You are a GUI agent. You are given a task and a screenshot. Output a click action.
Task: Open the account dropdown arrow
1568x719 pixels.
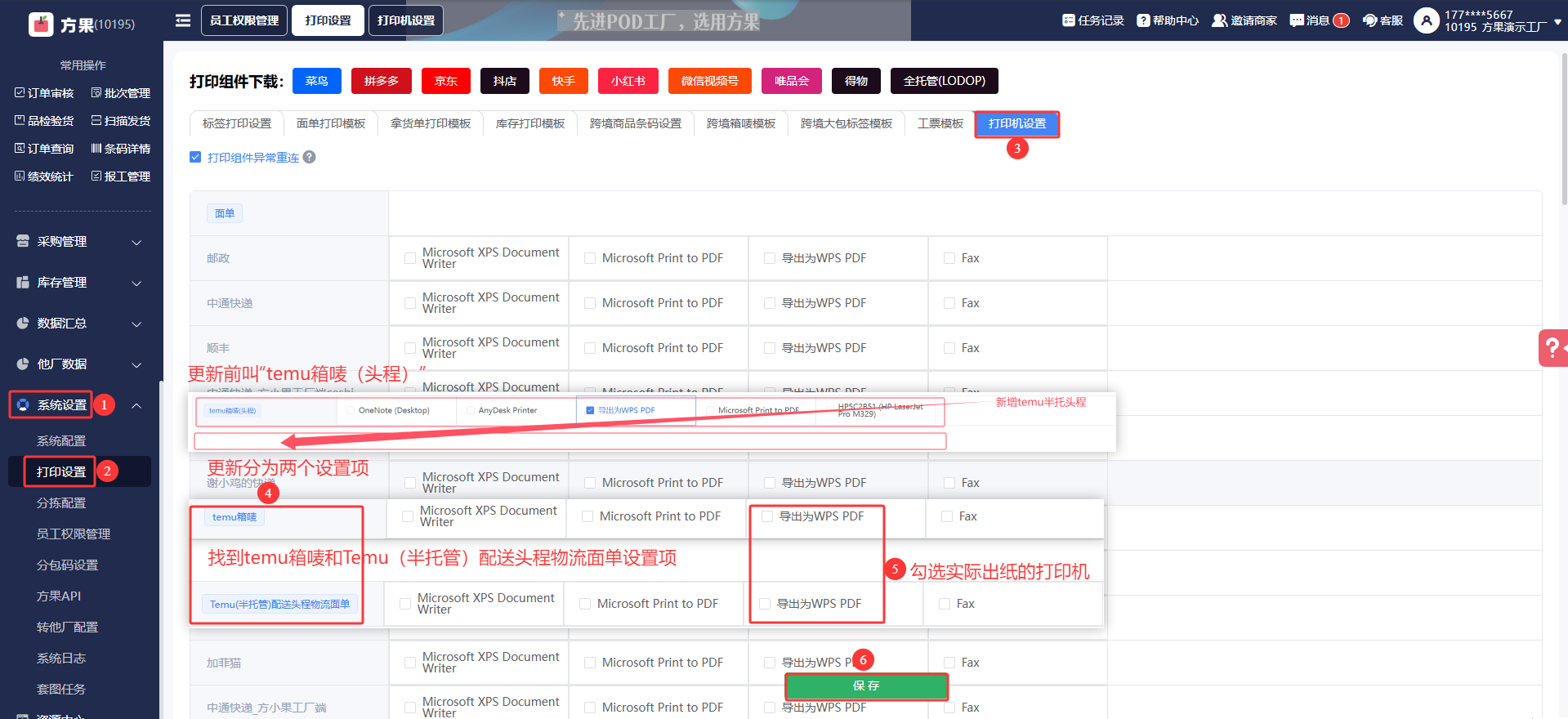click(1557, 22)
